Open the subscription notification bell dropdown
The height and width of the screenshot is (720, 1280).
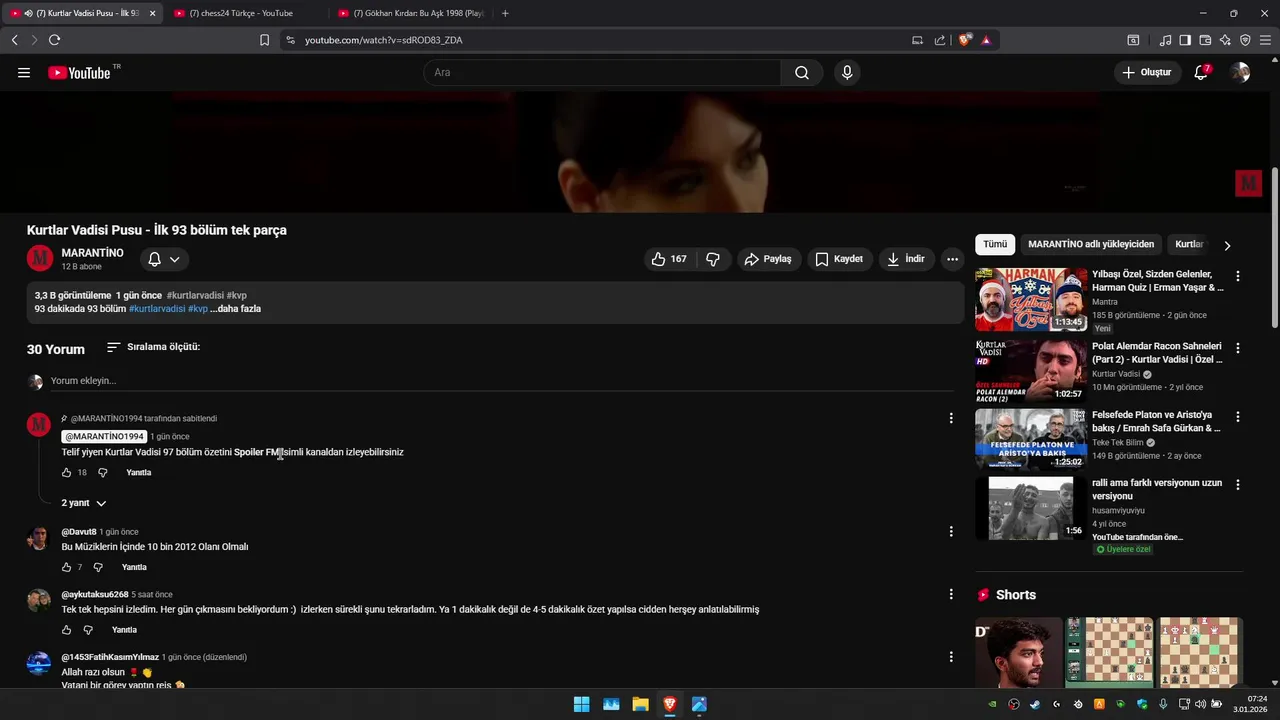164,259
